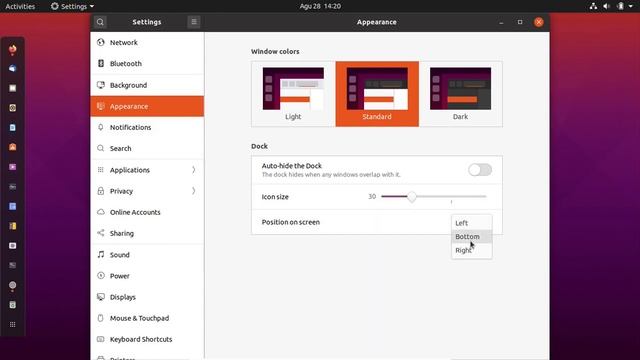Open Mouse & Touchpad settings
This screenshot has height=360, width=640.
pos(147,318)
